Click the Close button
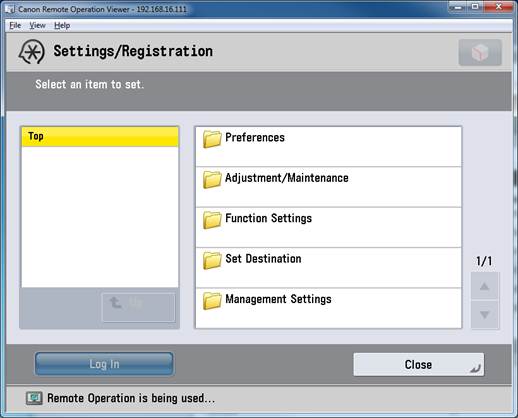The image size is (518, 418). [419, 364]
